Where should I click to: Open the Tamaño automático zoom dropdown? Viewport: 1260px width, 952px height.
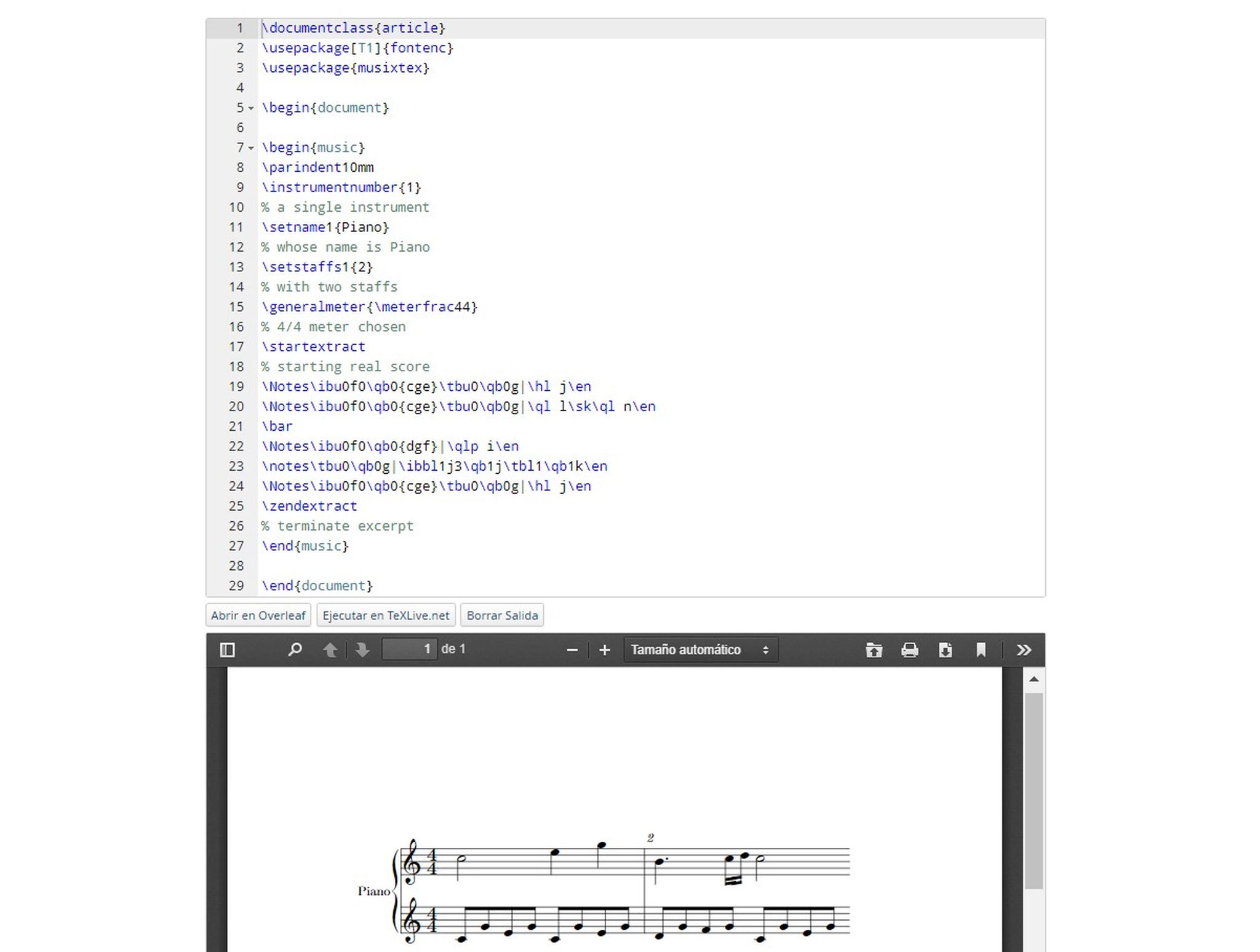point(700,650)
